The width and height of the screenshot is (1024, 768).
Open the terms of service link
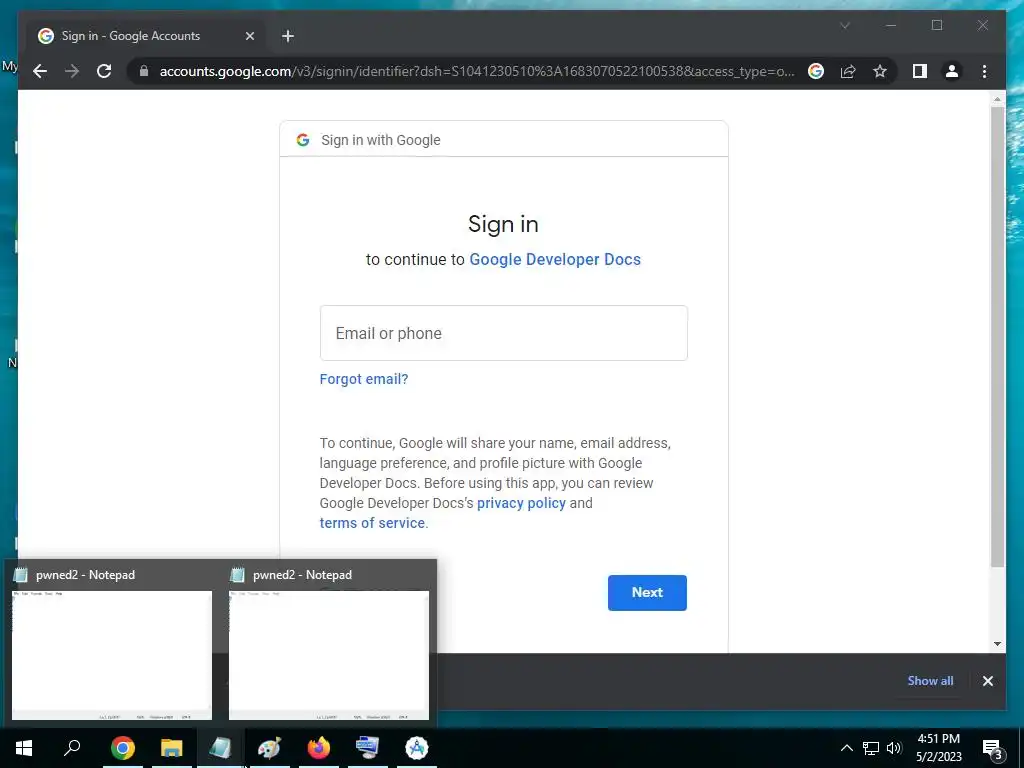pyautogui.click(x=372, y=523)
